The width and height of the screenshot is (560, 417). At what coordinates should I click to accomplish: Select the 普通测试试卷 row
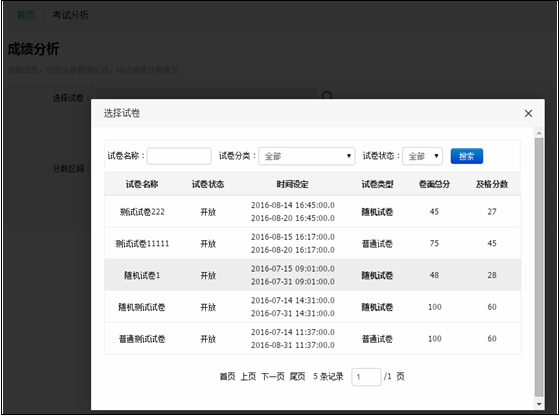(x=312, y=339)
